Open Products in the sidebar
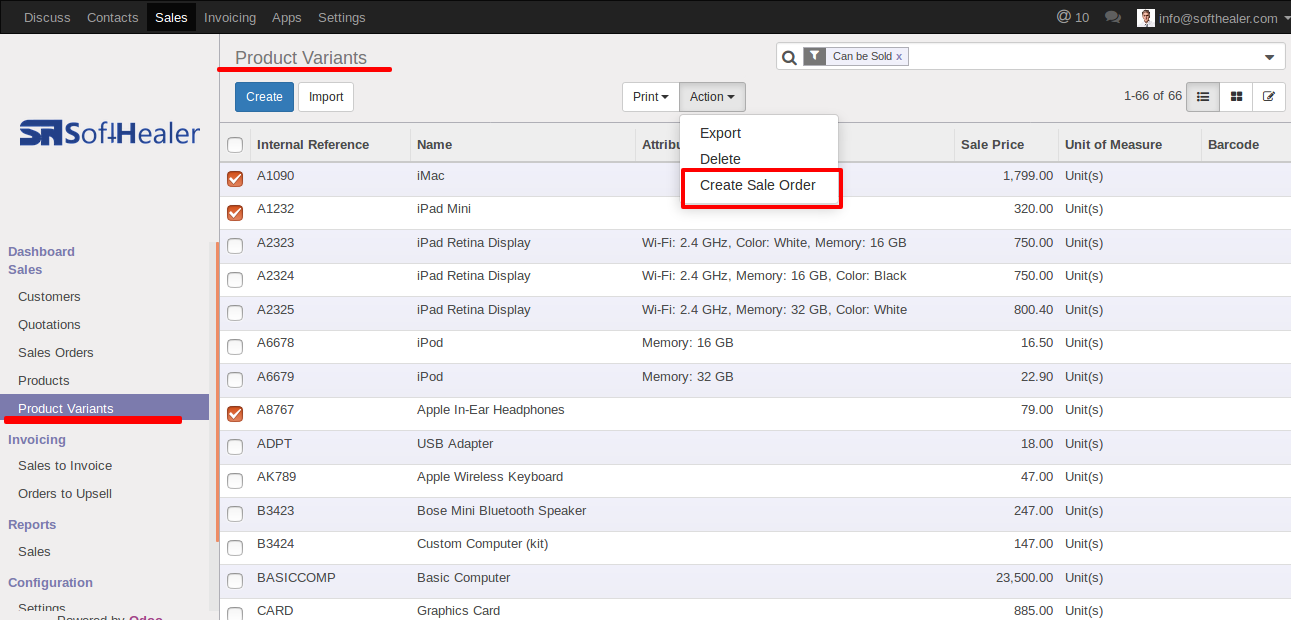1291x620 pixels. click(x=44, y=381)
